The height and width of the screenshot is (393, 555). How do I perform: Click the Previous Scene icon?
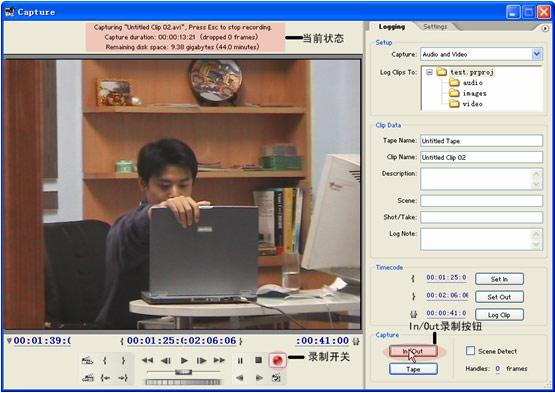[x=87, y=378]
